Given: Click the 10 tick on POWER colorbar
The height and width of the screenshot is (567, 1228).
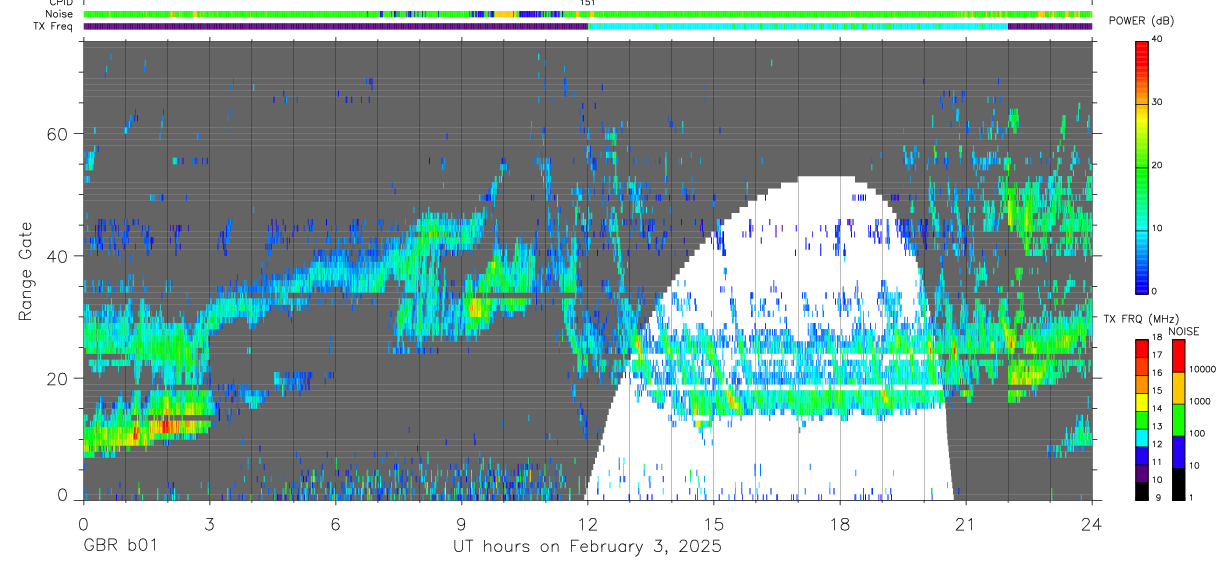Looking at the screenshot, I should pyautogui.click(x=1158, y=228).
